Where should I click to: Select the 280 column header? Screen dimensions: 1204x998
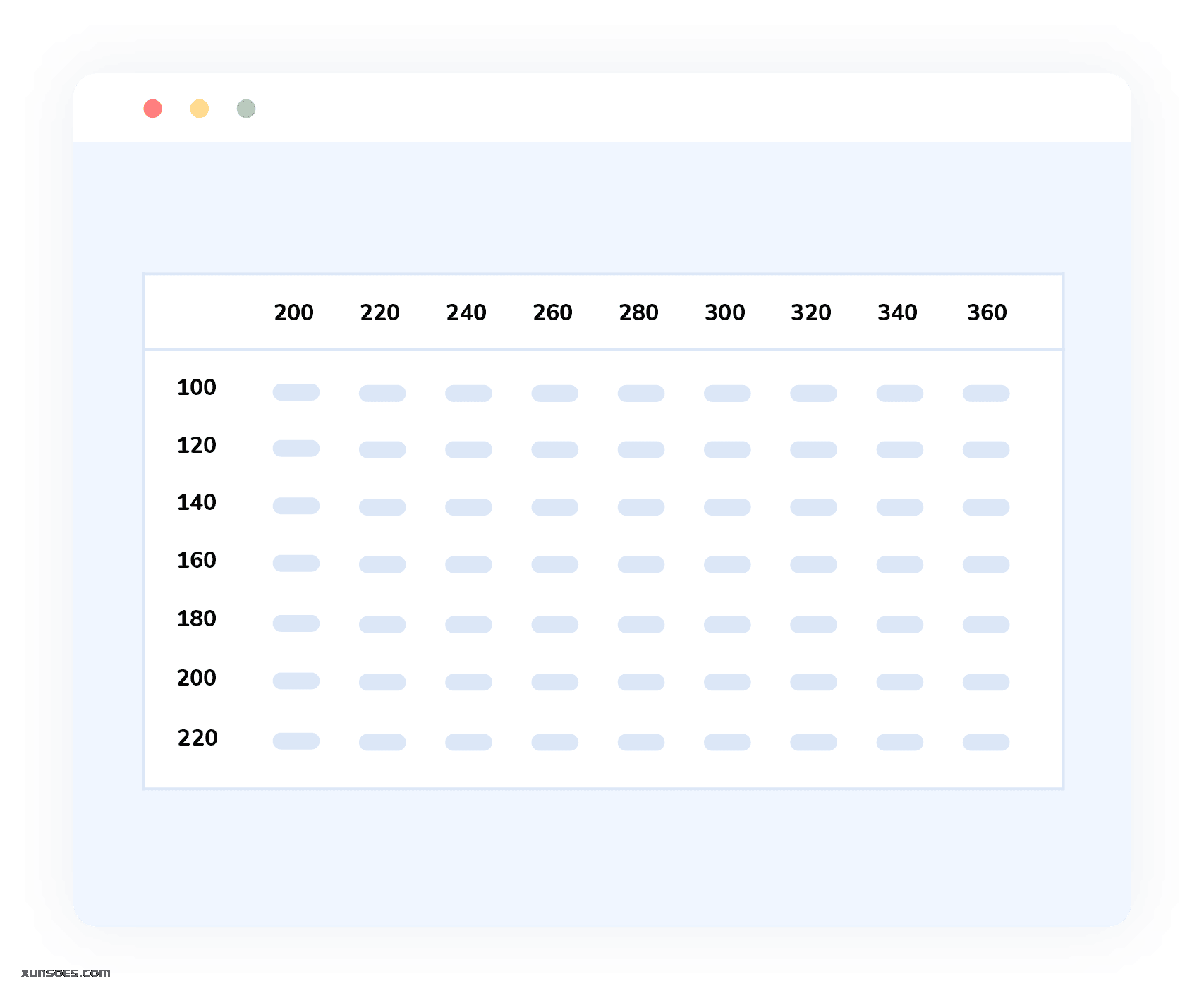[639, 312]
